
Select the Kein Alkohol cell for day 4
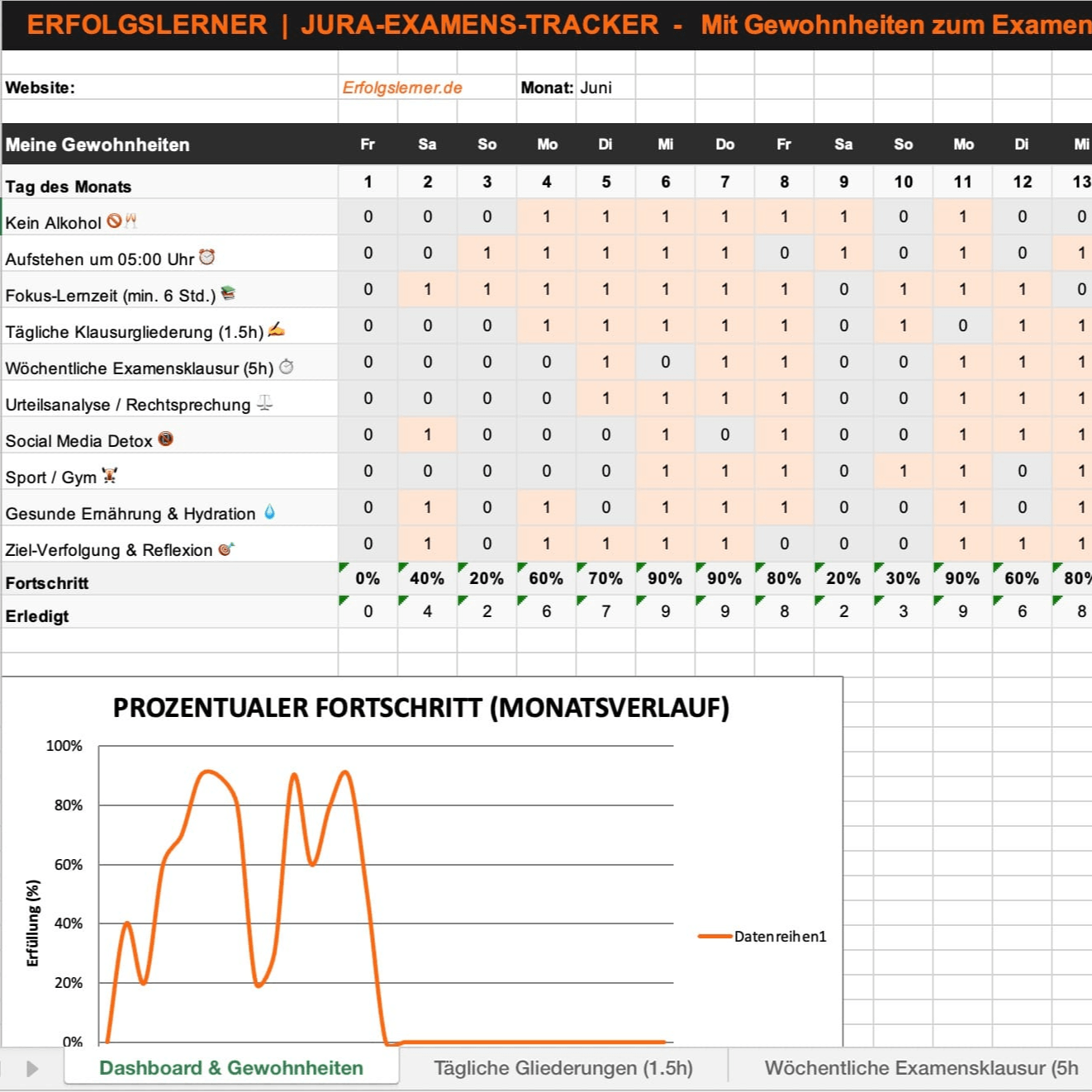[x=547, y=216]
